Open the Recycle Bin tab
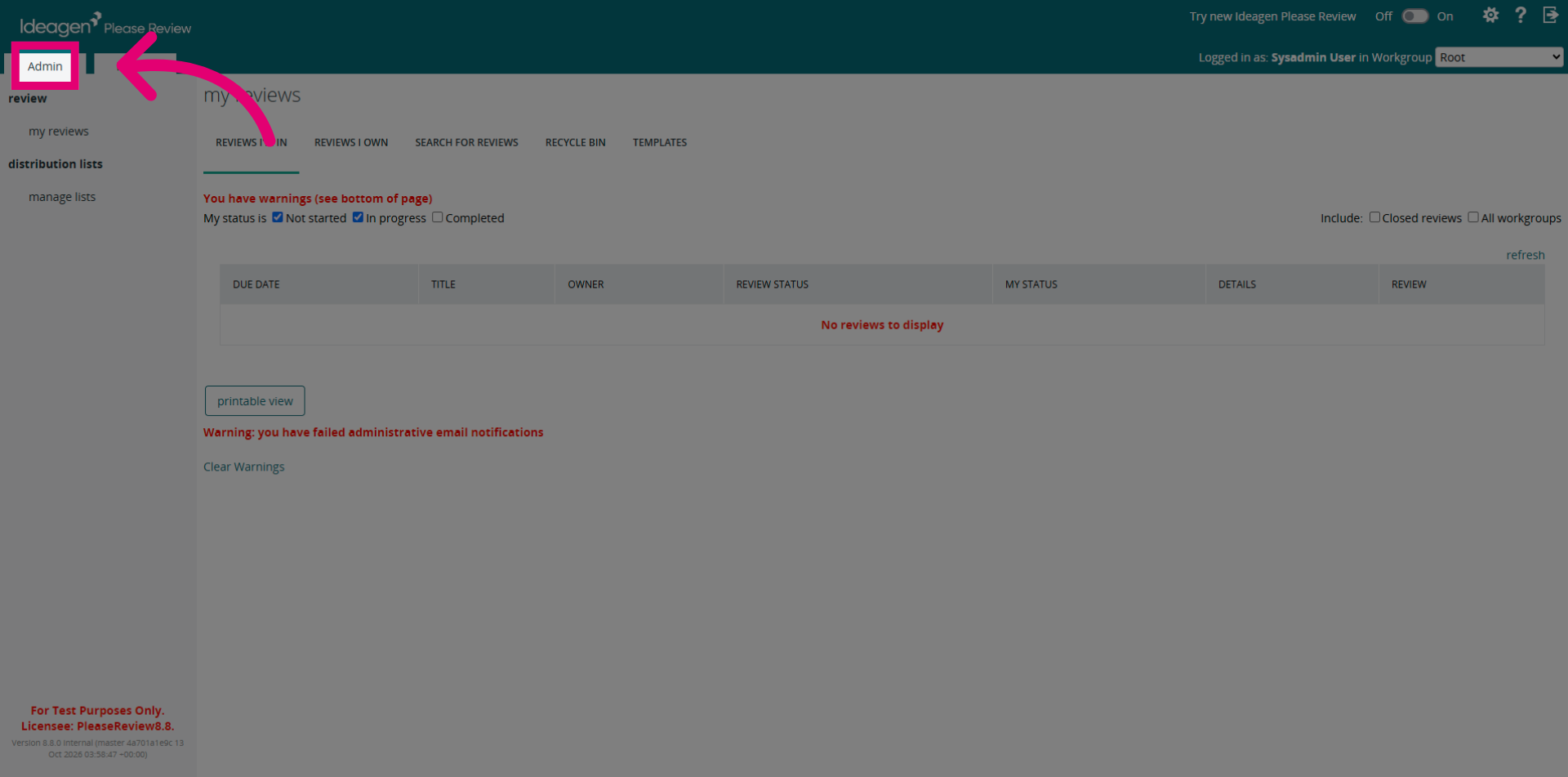Viewport: 1568px width, 777px height. 576,142
